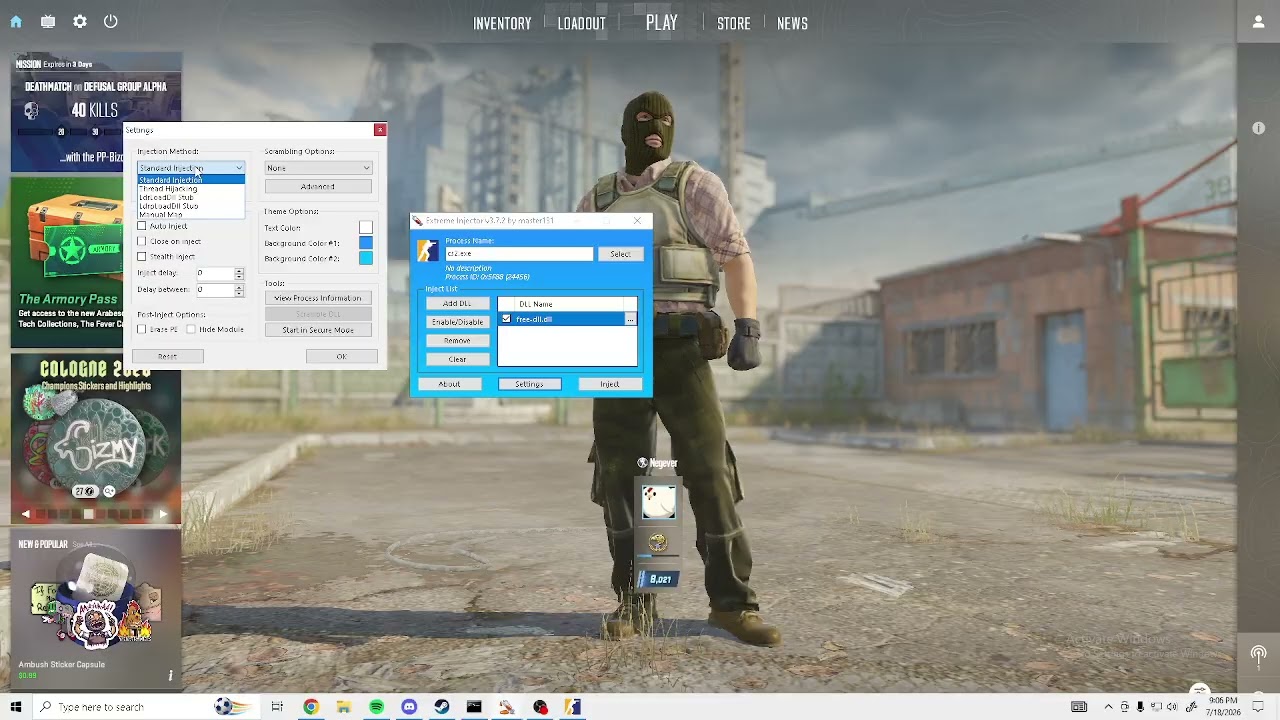Click the info icon on Ambush Sticker Capsule
Image resolution: width=1280 pixels, height=720 pixels.
pyautogui.click(x=170, y=676)
